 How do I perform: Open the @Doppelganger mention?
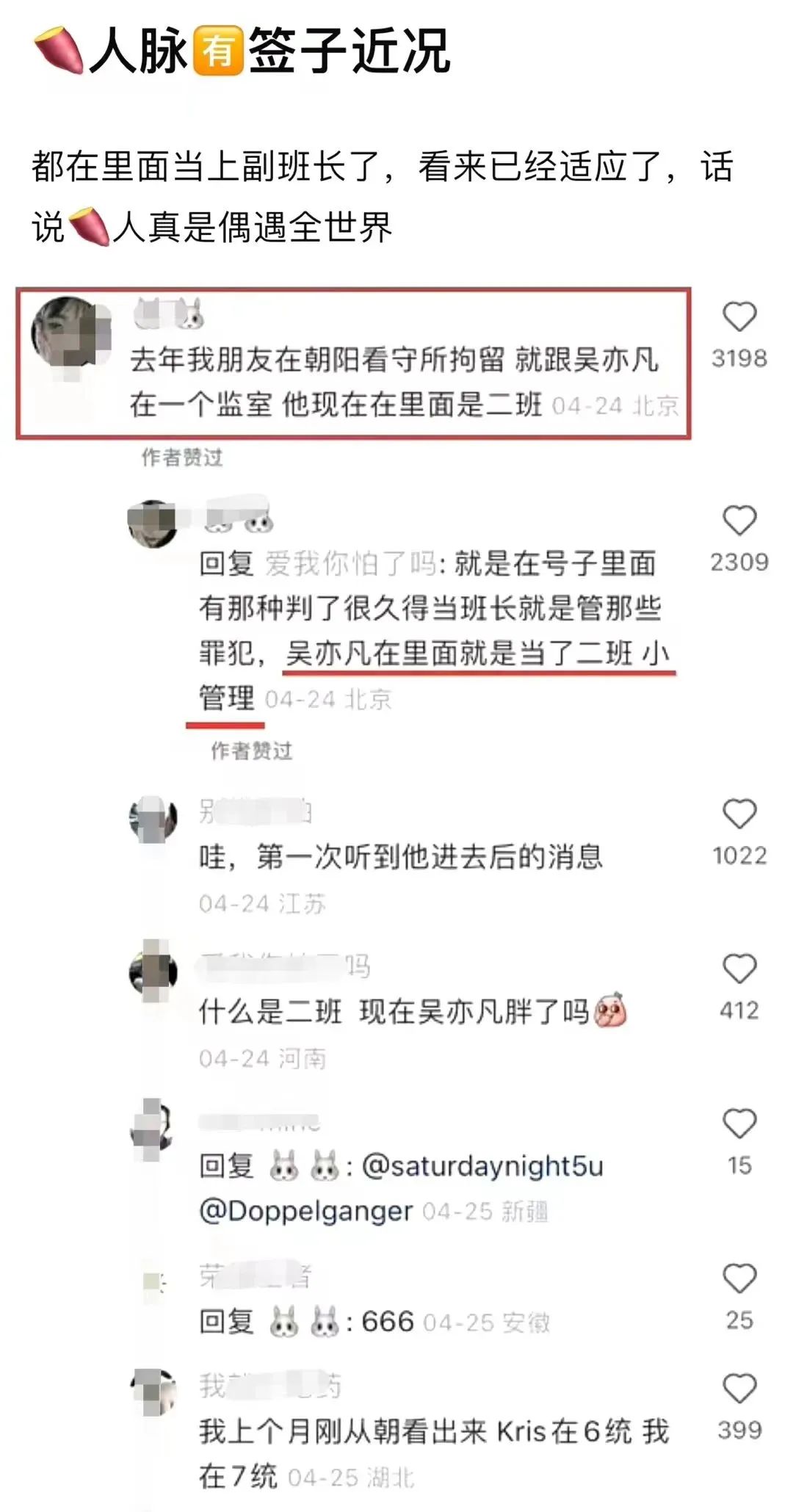[305, 1211]
